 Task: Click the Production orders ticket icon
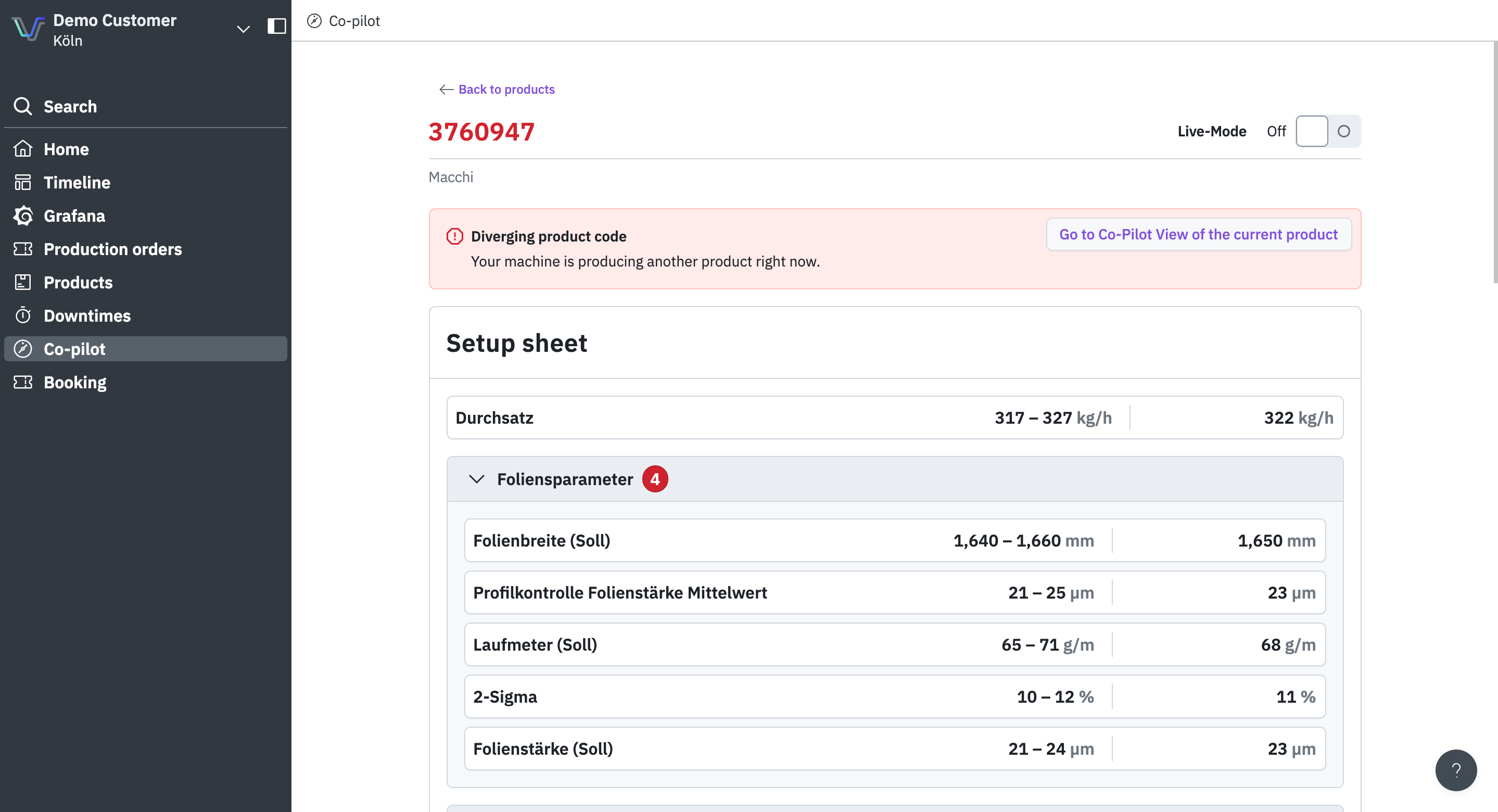23,249
